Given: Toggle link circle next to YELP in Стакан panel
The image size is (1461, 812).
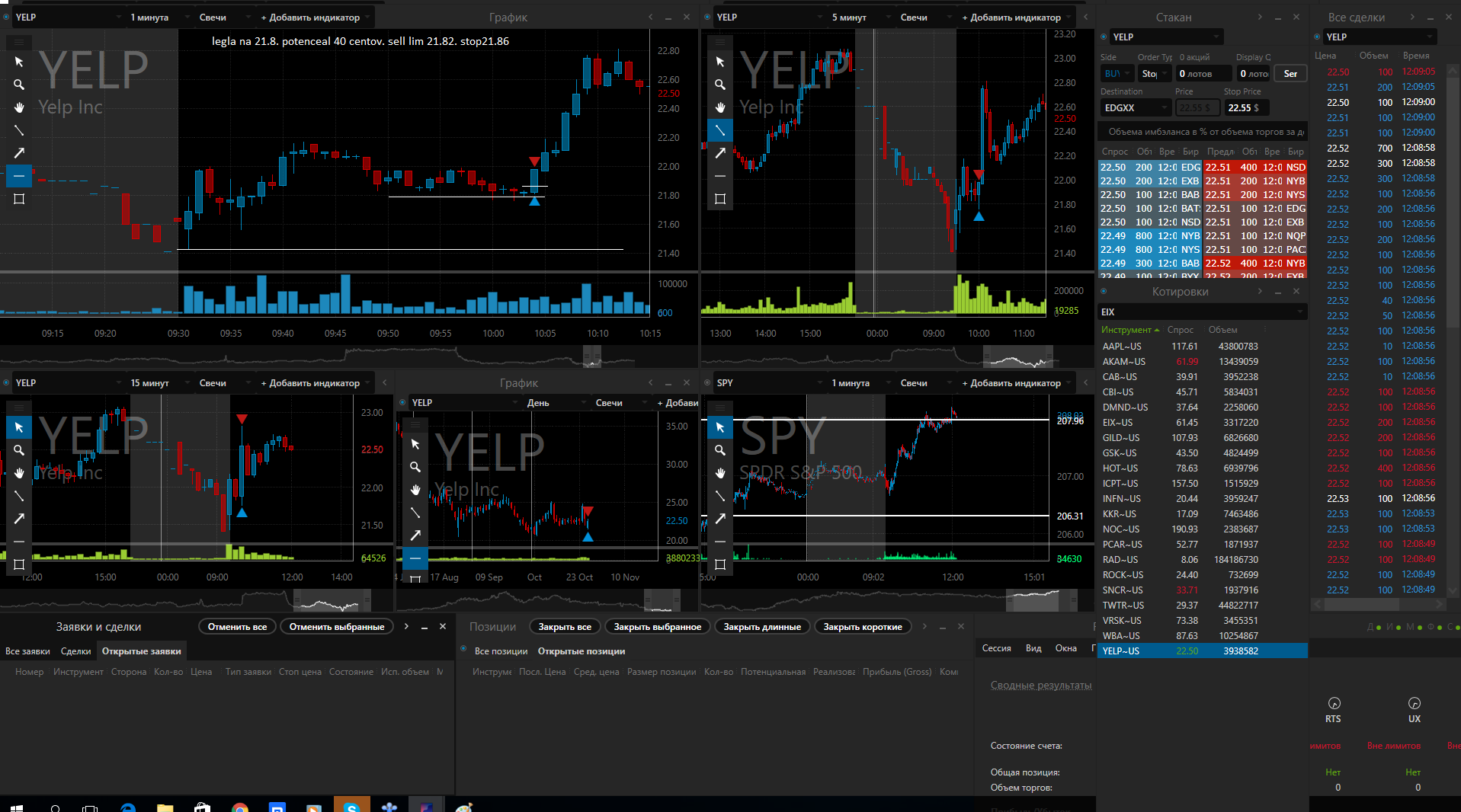Looking at the screenshot, I should (1104, 37).
